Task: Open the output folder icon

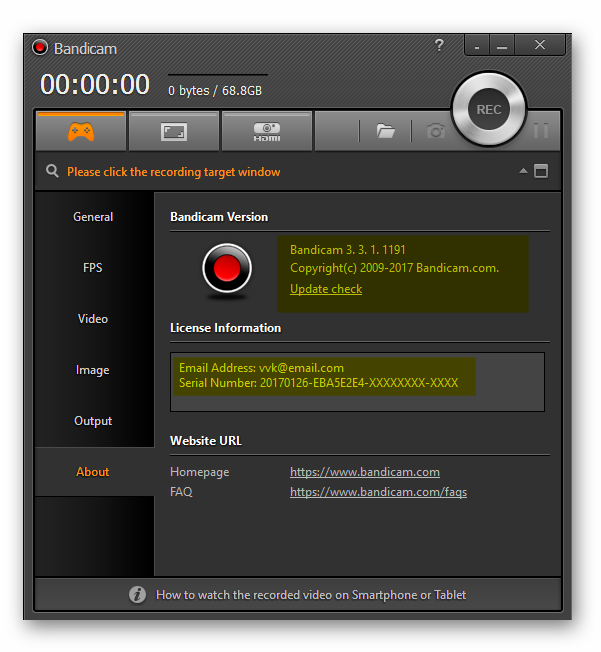Action: click(385, 131)
